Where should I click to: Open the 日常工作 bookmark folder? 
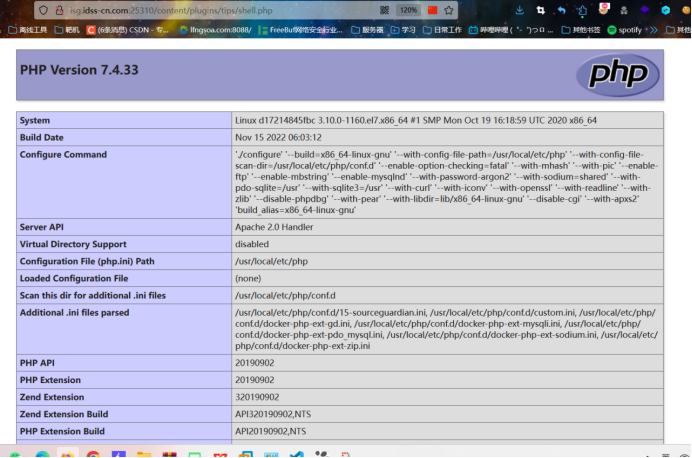(x=442, y=30)
